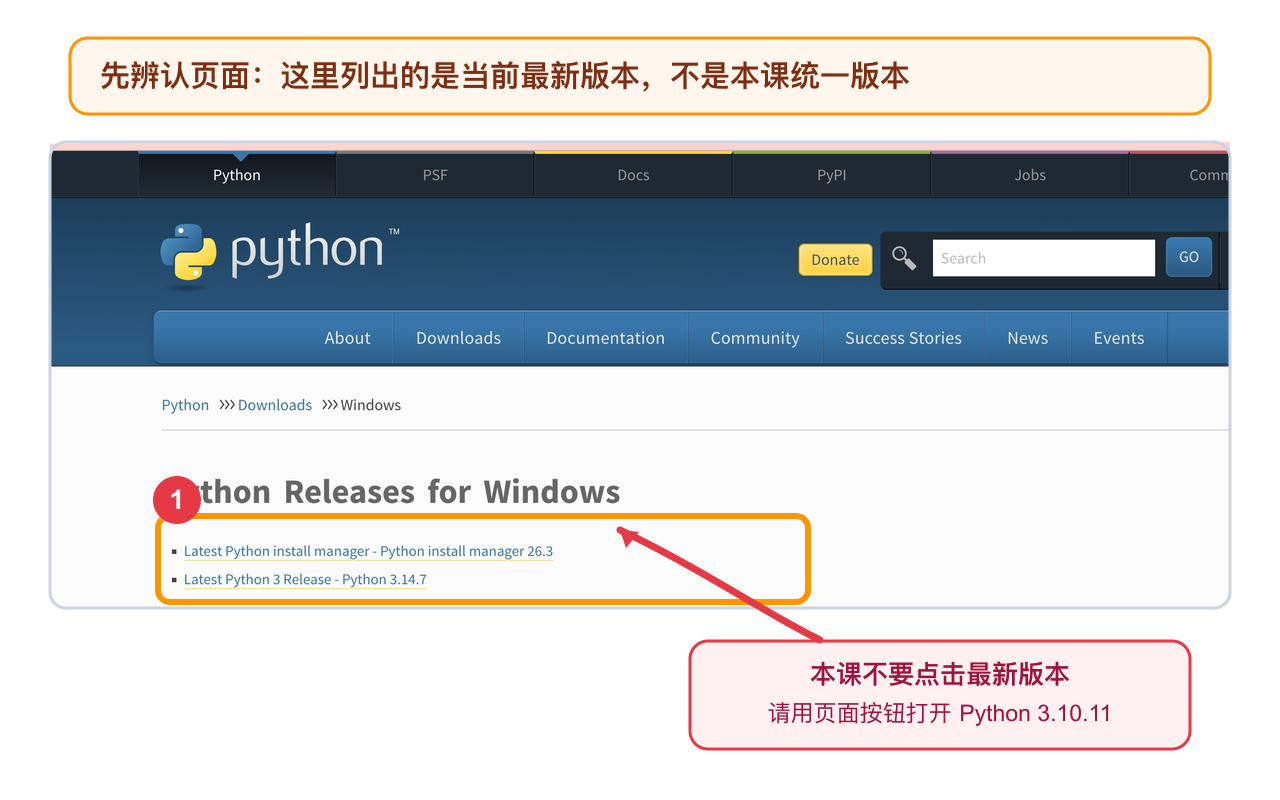Open the Success Stories menu item
Screen dimensions: 1280x800
coord(903,338)
